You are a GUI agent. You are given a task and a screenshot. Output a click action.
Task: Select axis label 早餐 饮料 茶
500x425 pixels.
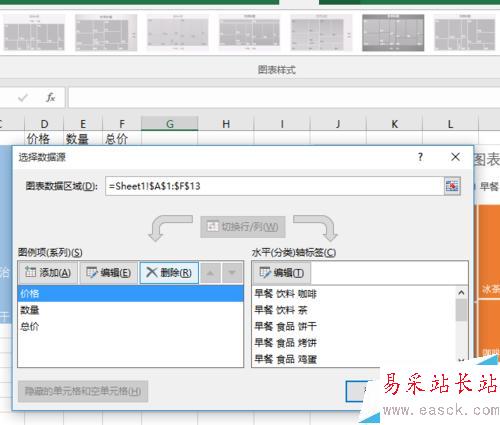click(x=281, y=310)
